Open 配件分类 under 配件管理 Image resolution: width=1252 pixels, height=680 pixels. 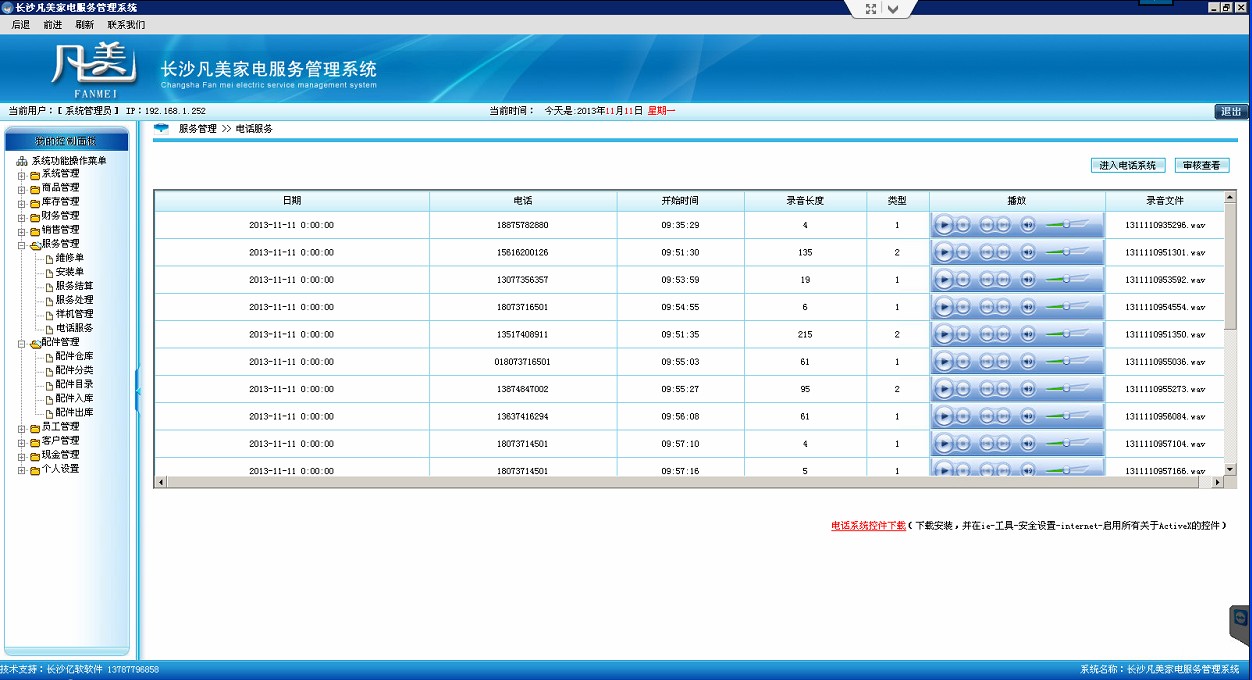(75, 370)
